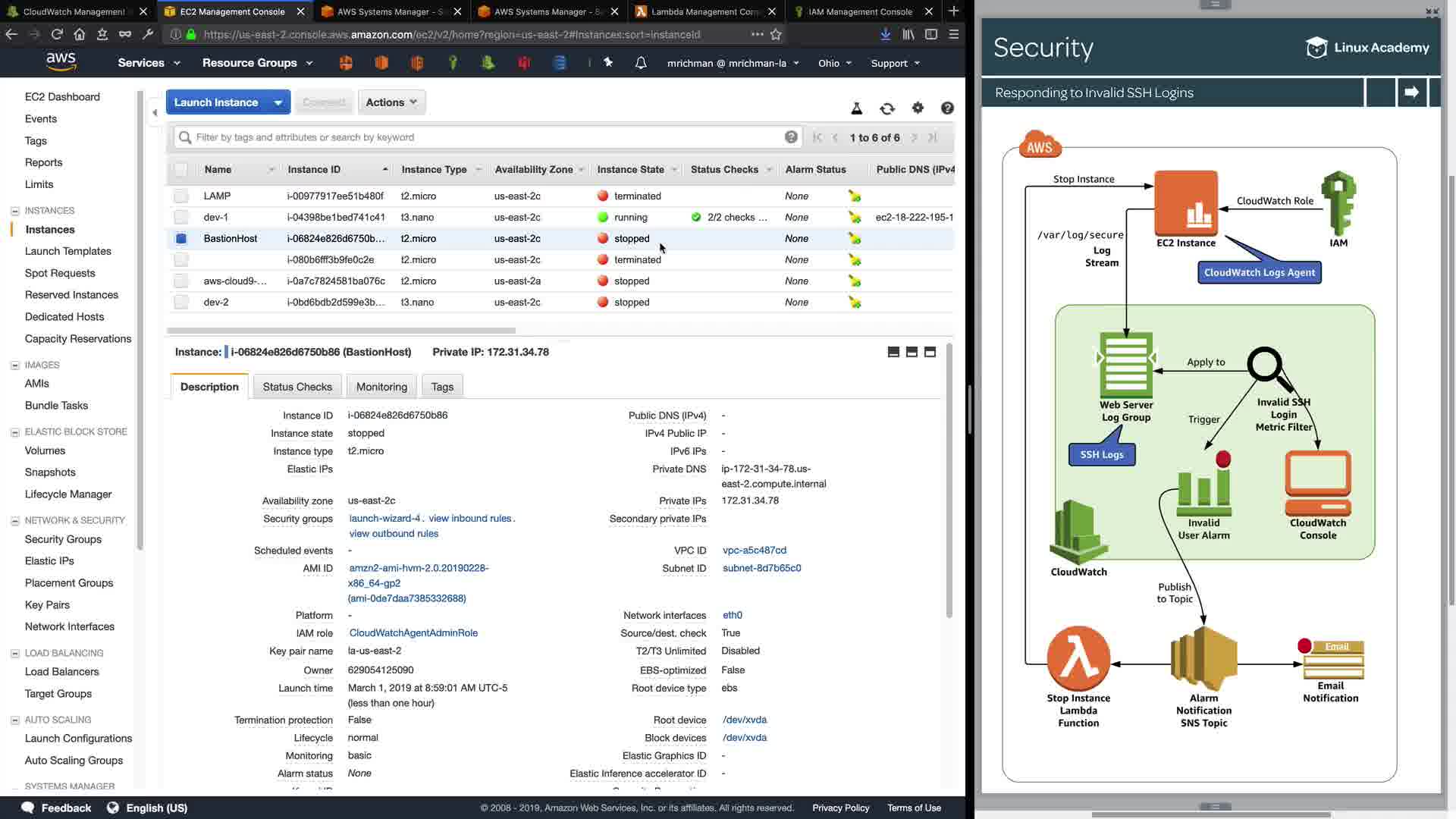1456x819 pixels.
Task: Open the EC2 settings gear icon
Action: coord(918,108)
